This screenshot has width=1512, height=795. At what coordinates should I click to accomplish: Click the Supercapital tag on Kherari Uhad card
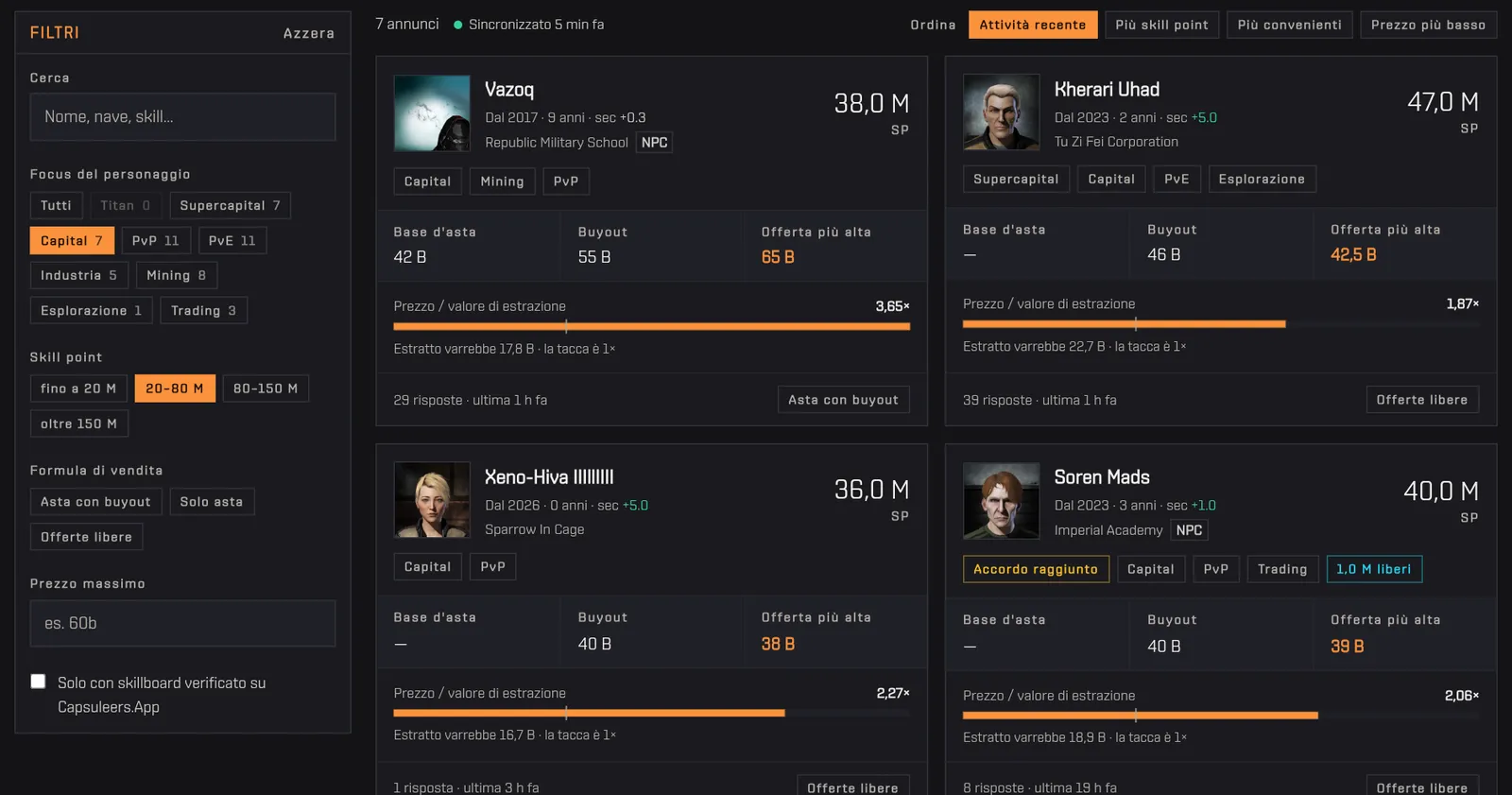[1016, 179]
